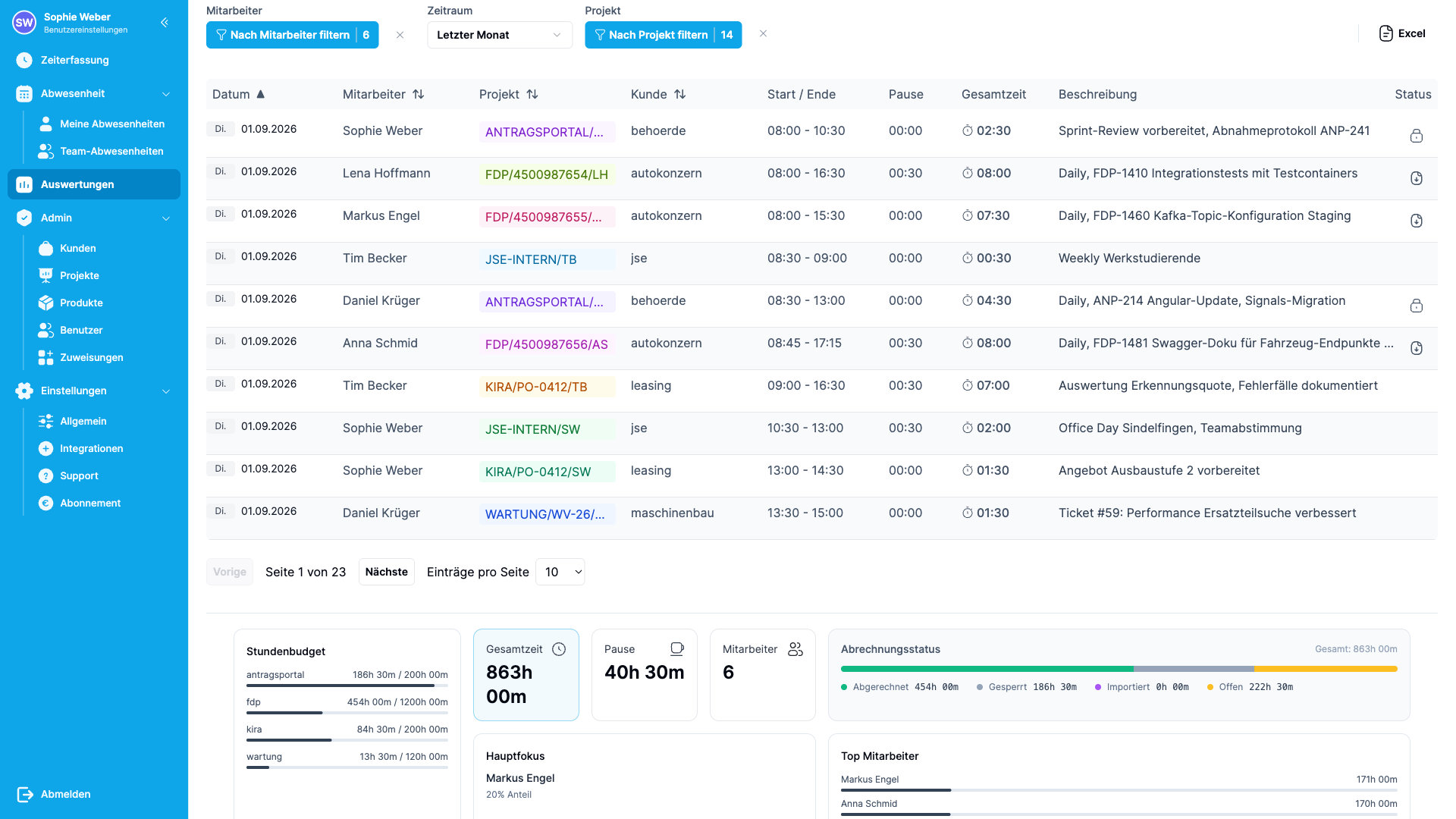Open the Nach Projekt filtern filter

(x=663, y=35)
